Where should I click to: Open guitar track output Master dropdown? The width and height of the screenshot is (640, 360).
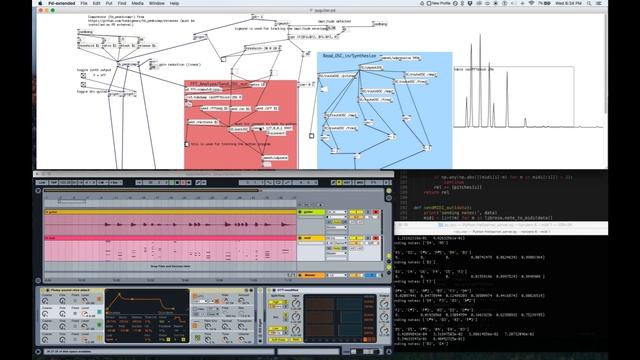point(337,227)
